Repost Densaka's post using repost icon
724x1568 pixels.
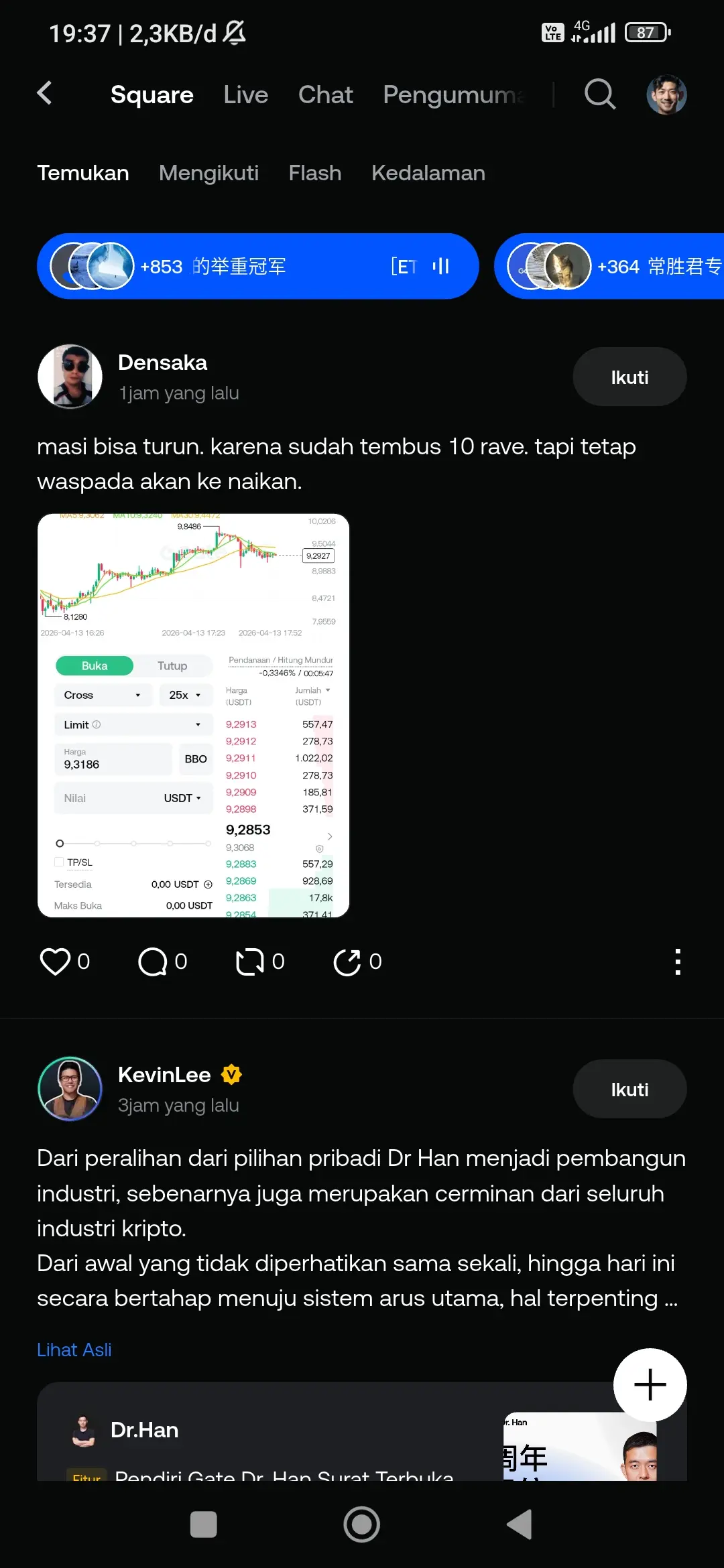pos(250,962)
